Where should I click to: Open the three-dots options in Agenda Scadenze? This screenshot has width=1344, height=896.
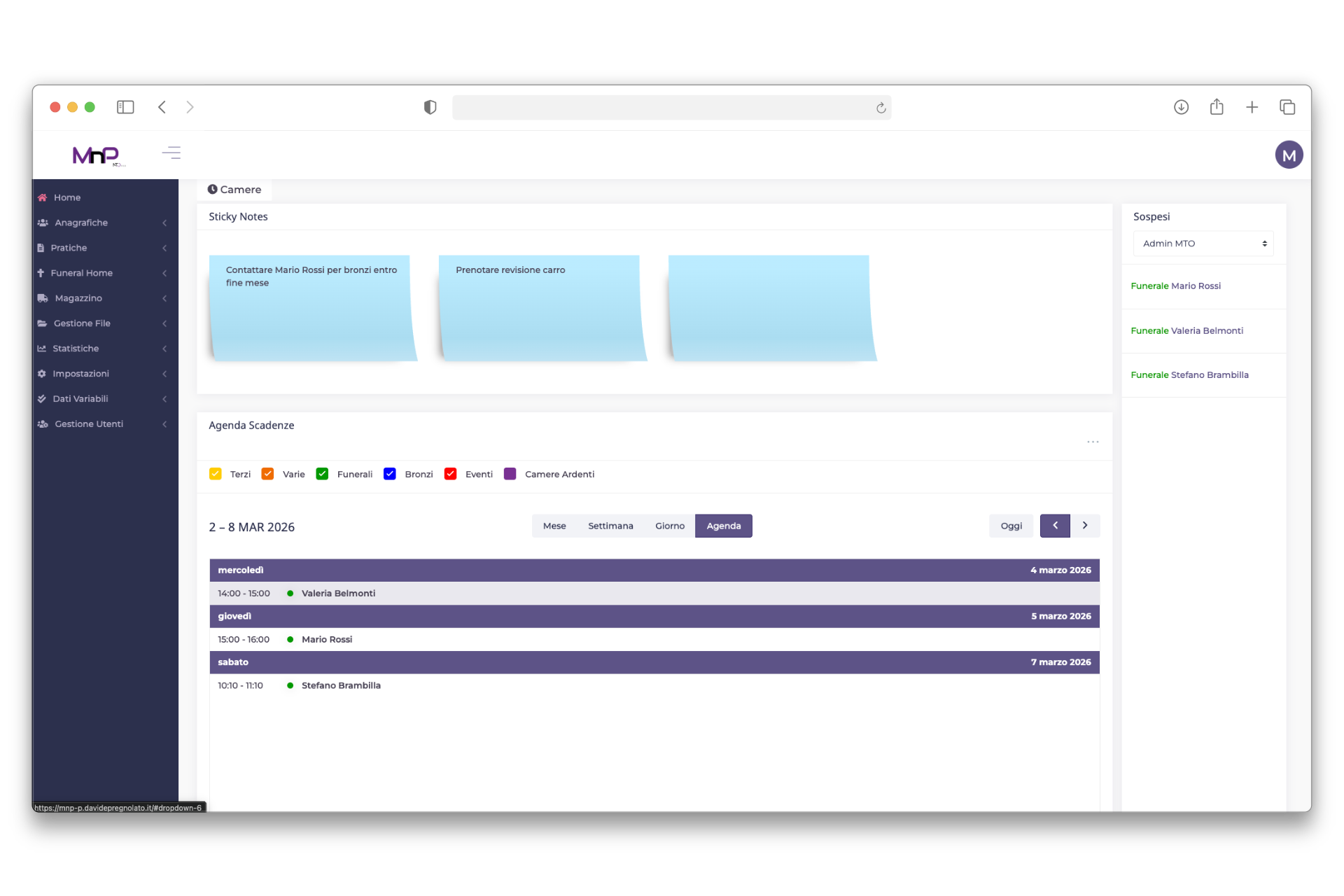[x=1093, y=442]
